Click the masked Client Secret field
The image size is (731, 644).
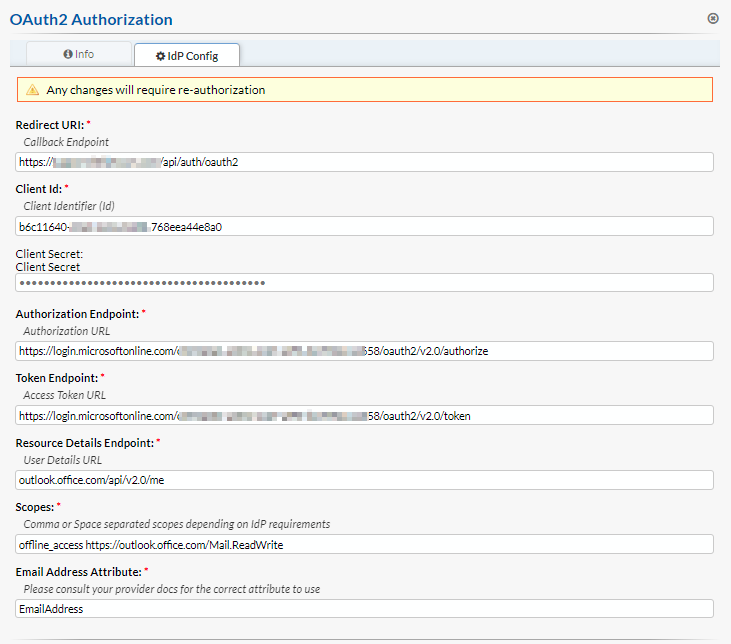coord(365,282)
